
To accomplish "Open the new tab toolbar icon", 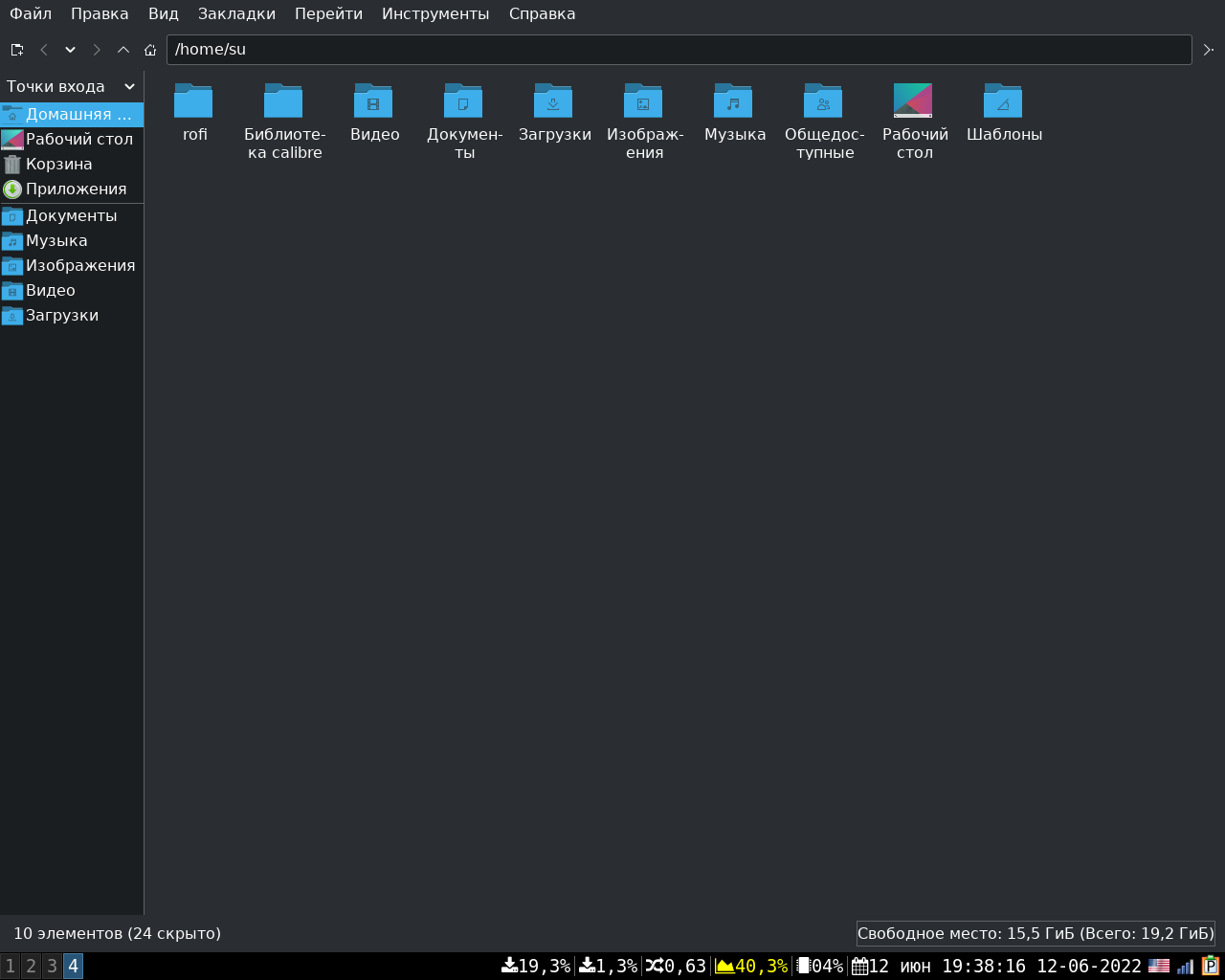I will [x=17, y=50].
